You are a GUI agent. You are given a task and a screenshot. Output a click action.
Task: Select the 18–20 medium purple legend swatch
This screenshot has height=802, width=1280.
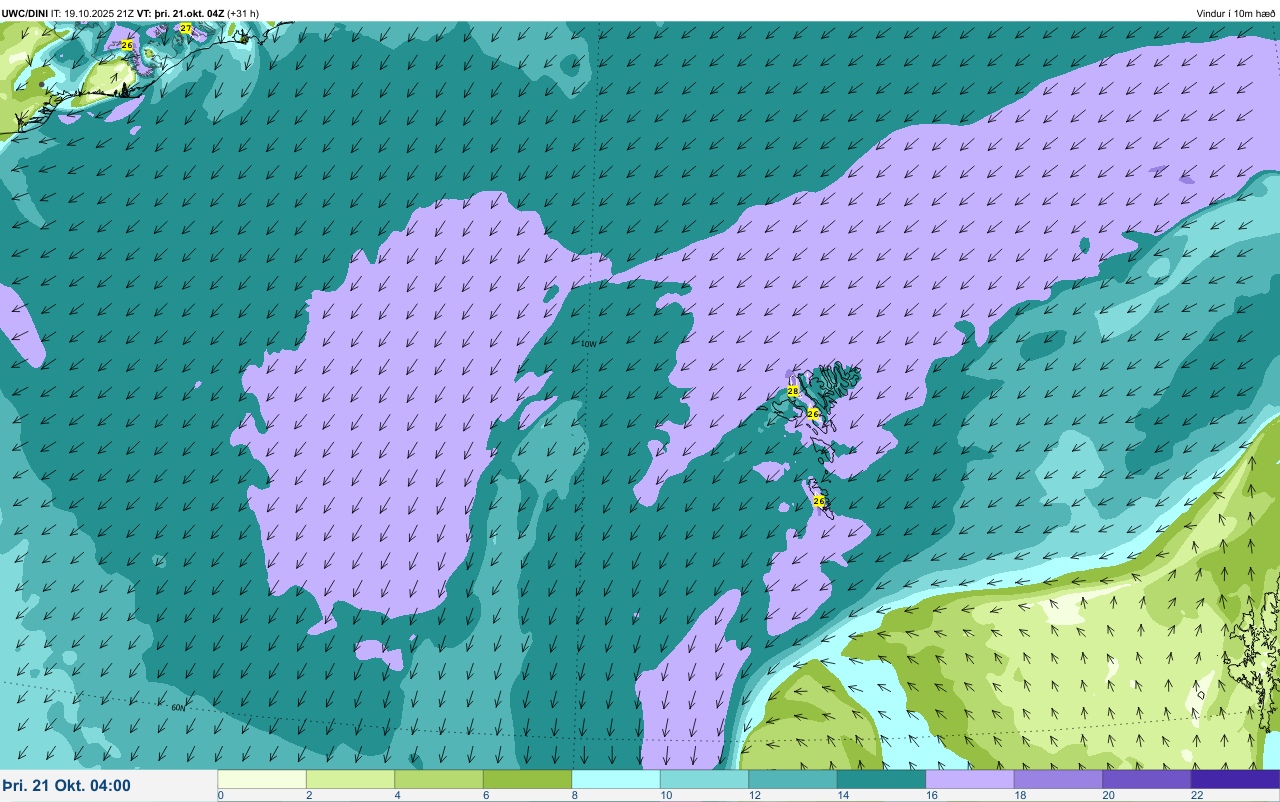(x=1058, y=779)
